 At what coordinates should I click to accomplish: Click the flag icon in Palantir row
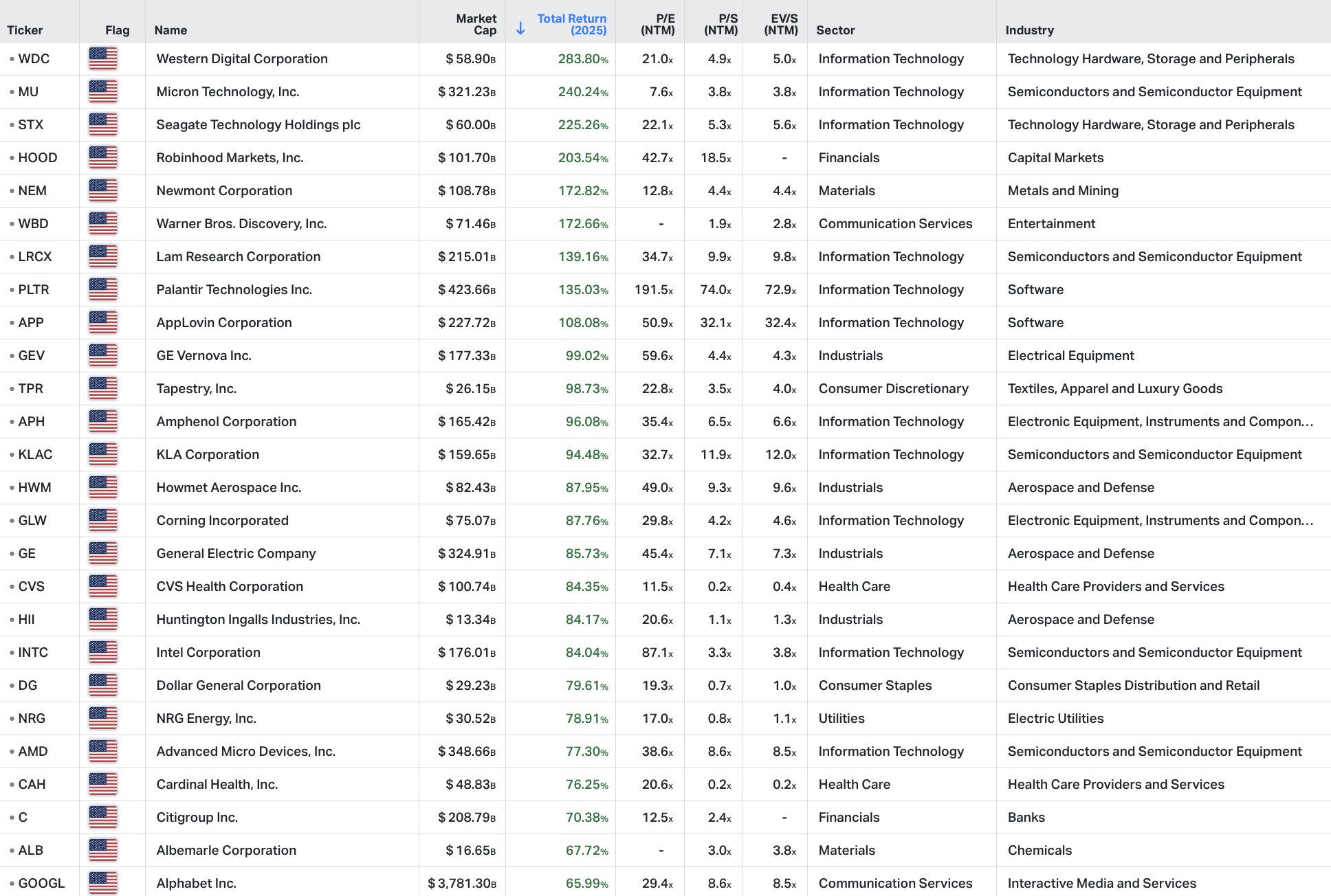coord(103,290)
